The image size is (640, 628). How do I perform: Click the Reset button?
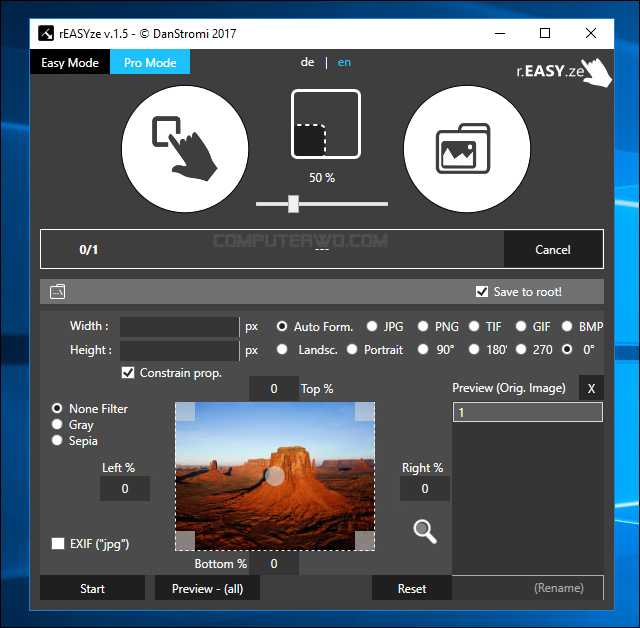(x=412, y=588)
